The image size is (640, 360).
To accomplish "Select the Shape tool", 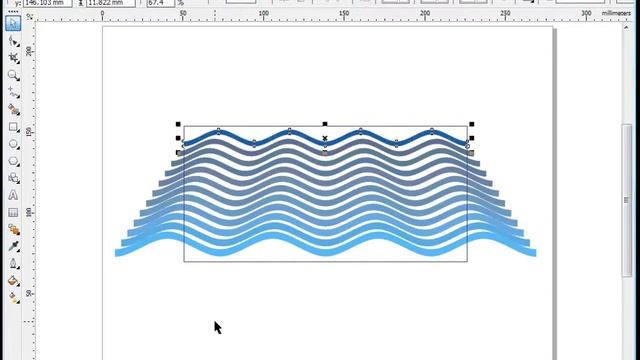I will click(13, 41).
